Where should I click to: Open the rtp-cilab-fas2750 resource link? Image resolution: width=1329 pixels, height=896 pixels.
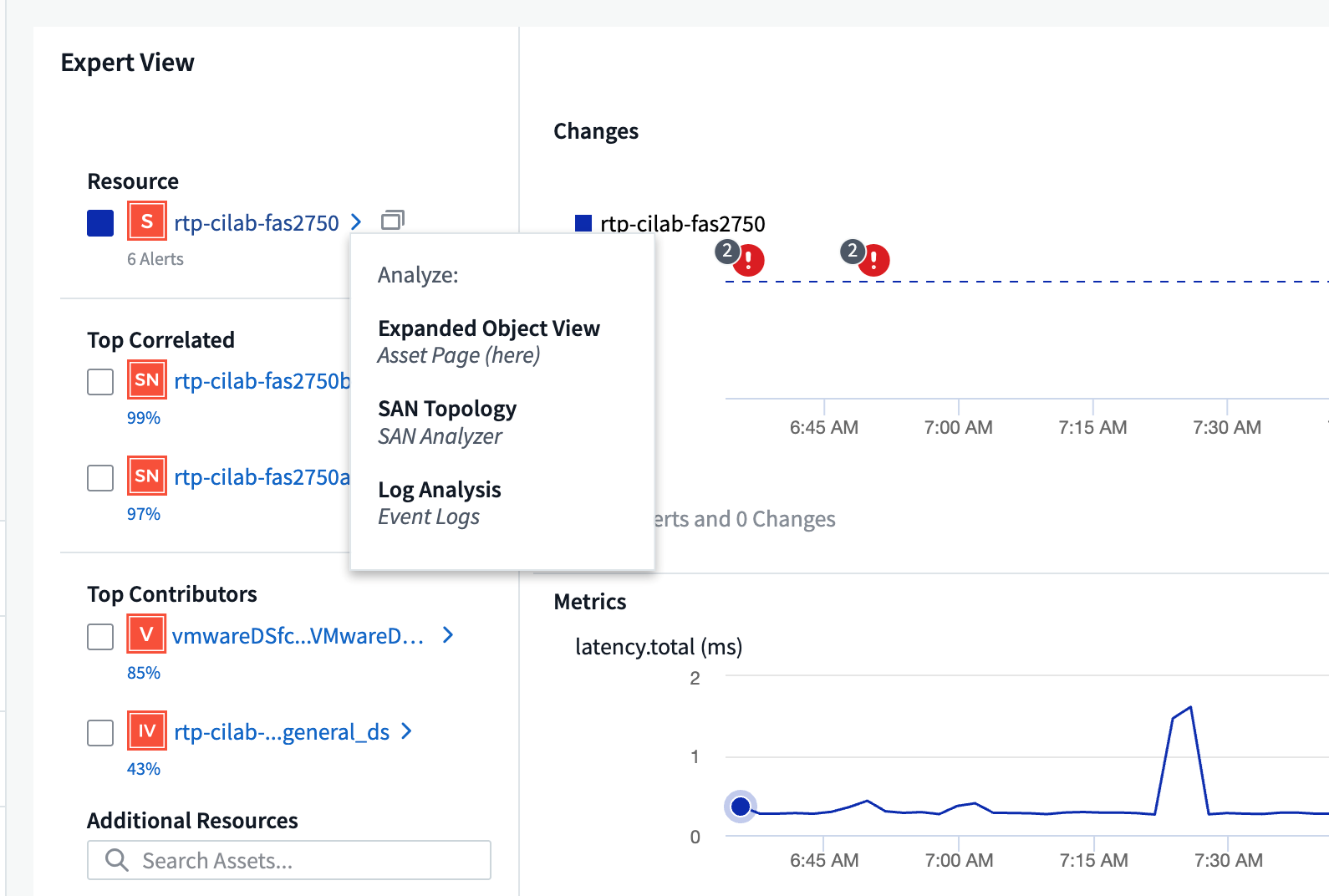[256, 223]
